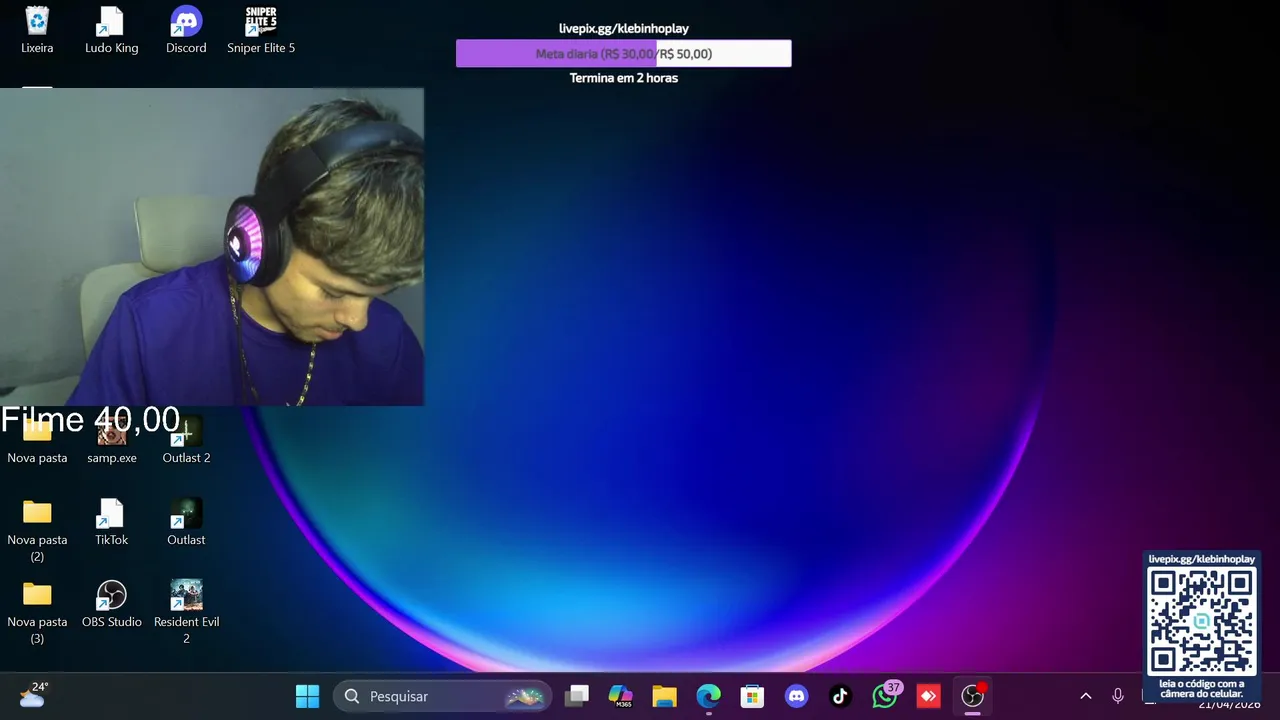Select the Outlast desktop shortcut
The height and width of the screenshot is (720, 1280).
coord(186,522)
